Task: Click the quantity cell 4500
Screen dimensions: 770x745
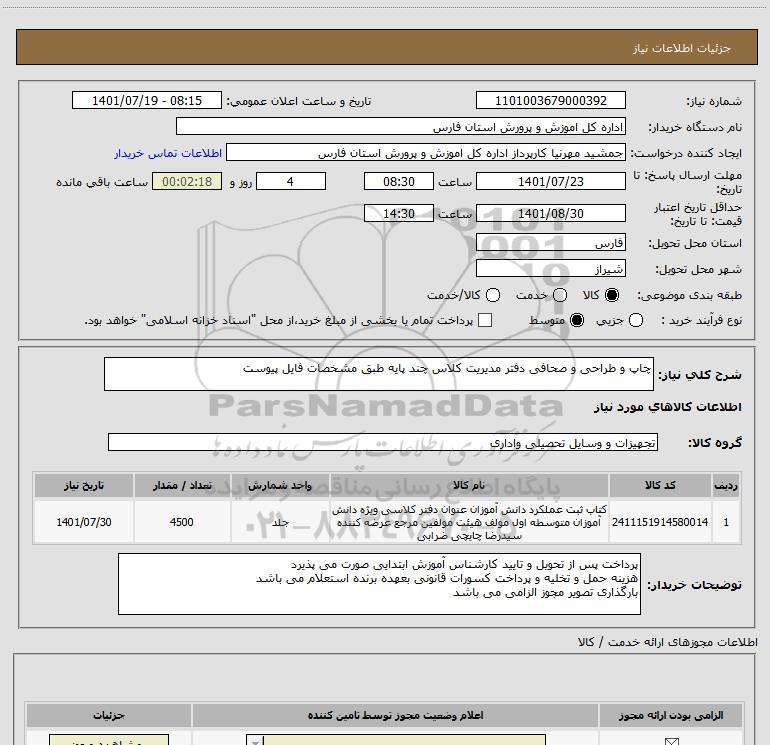Action: click(x=182, y=522)
